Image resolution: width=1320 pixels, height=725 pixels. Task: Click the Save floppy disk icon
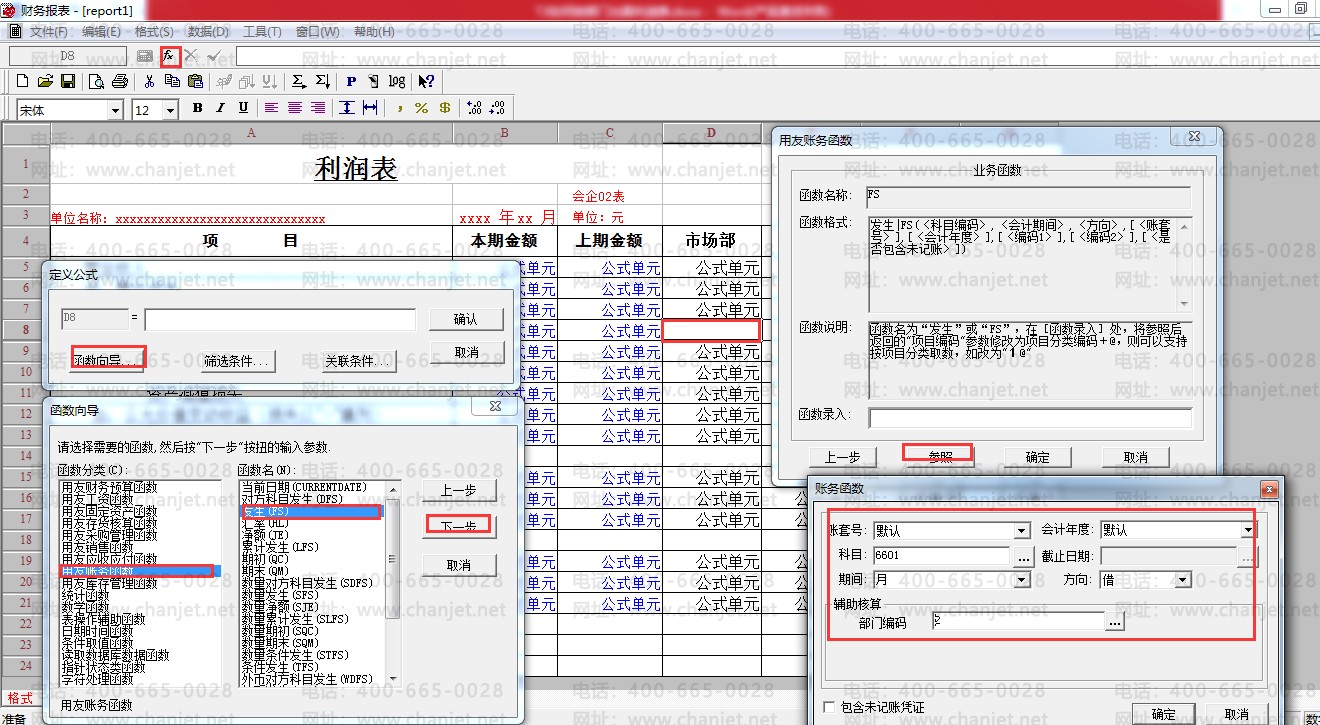[x=68, y=81]
